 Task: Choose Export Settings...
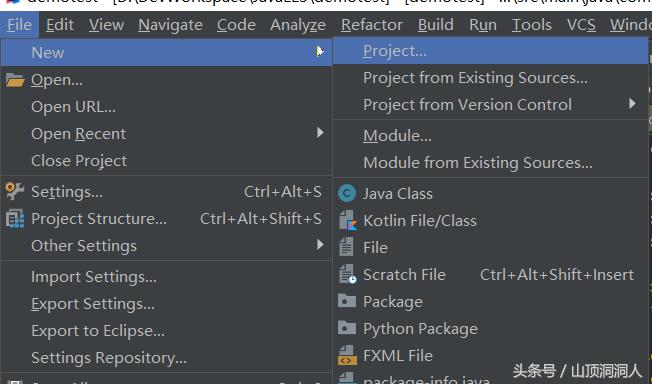click(166, 304)
